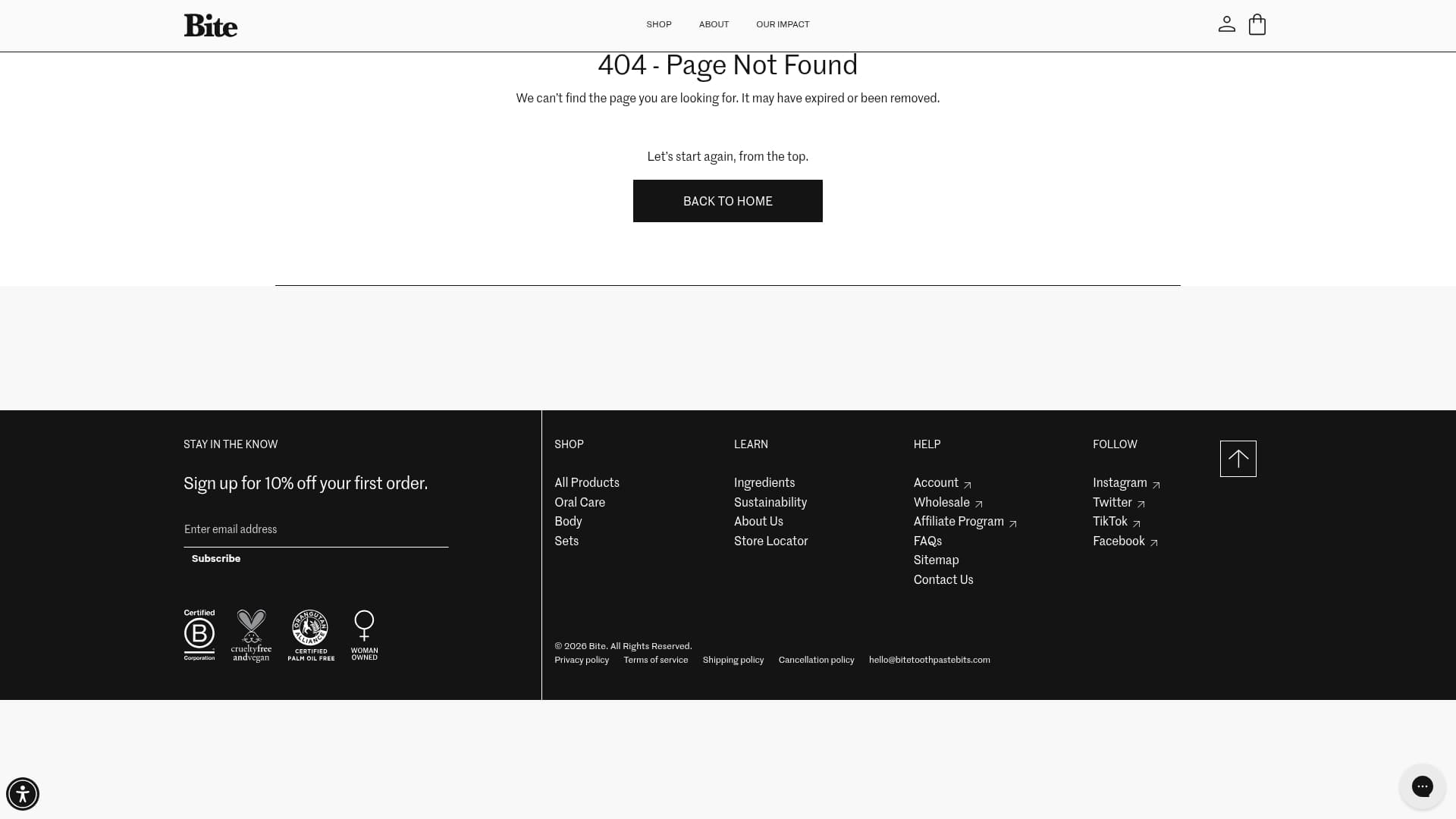Click the FOLLOW footer column heading
Image resolution: width=1456 pixels, height=819 pixels.
pos(1115,444)
